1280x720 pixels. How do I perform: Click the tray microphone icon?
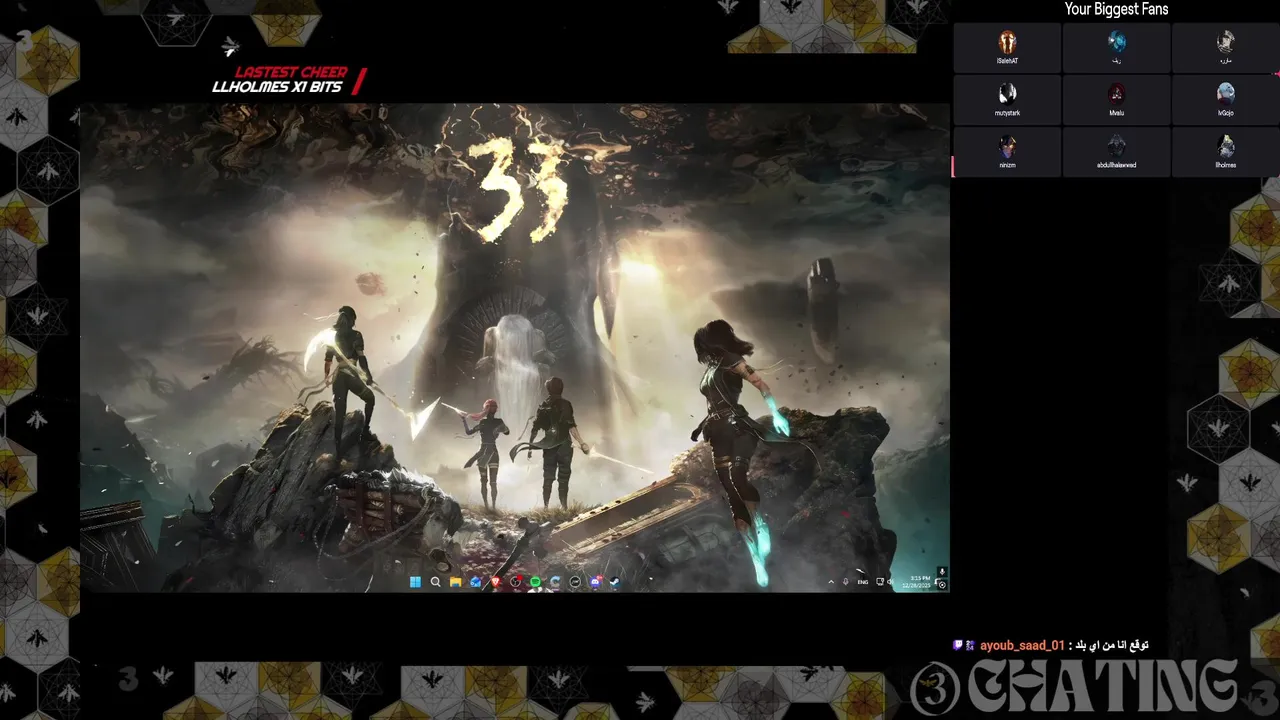coord(846,581)
